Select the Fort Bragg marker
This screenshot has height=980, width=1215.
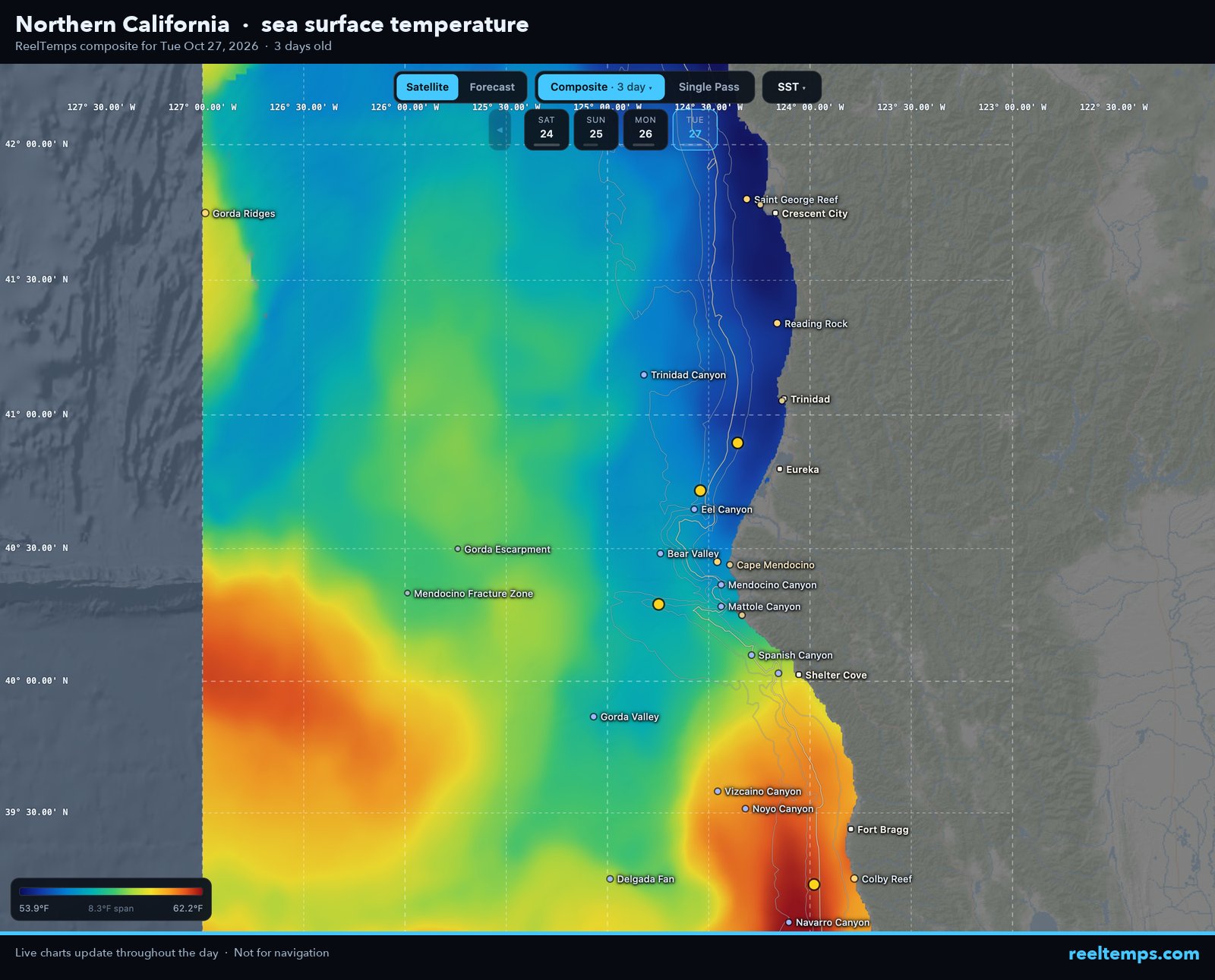(x=851, y=829)
